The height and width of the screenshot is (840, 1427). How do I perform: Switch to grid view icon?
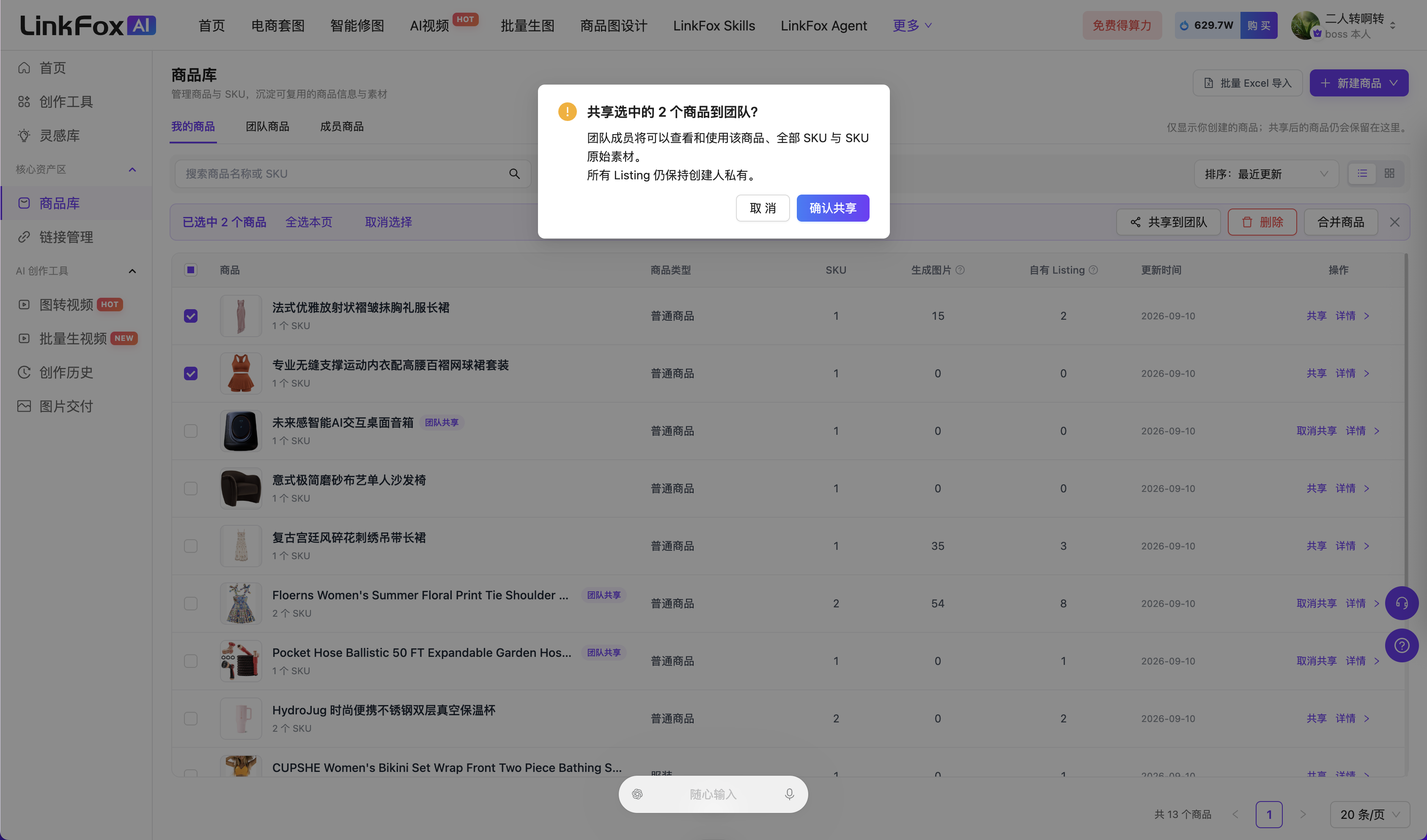click(x=1389, y=173)
